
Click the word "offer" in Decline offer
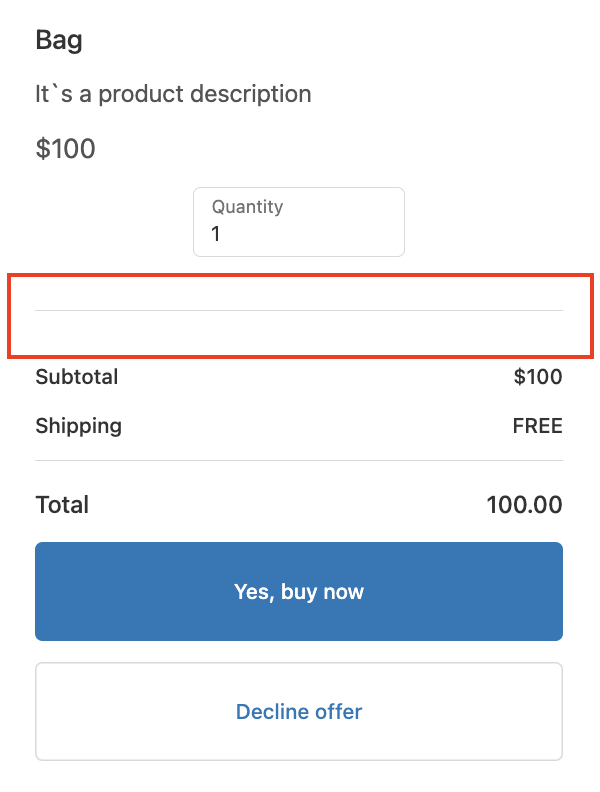(338, 712)
